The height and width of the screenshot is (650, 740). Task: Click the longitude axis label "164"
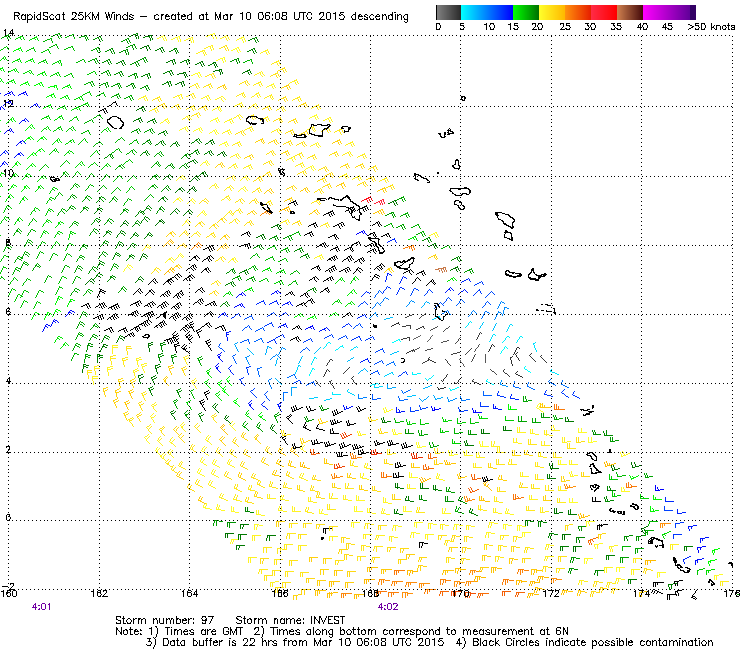189,594
